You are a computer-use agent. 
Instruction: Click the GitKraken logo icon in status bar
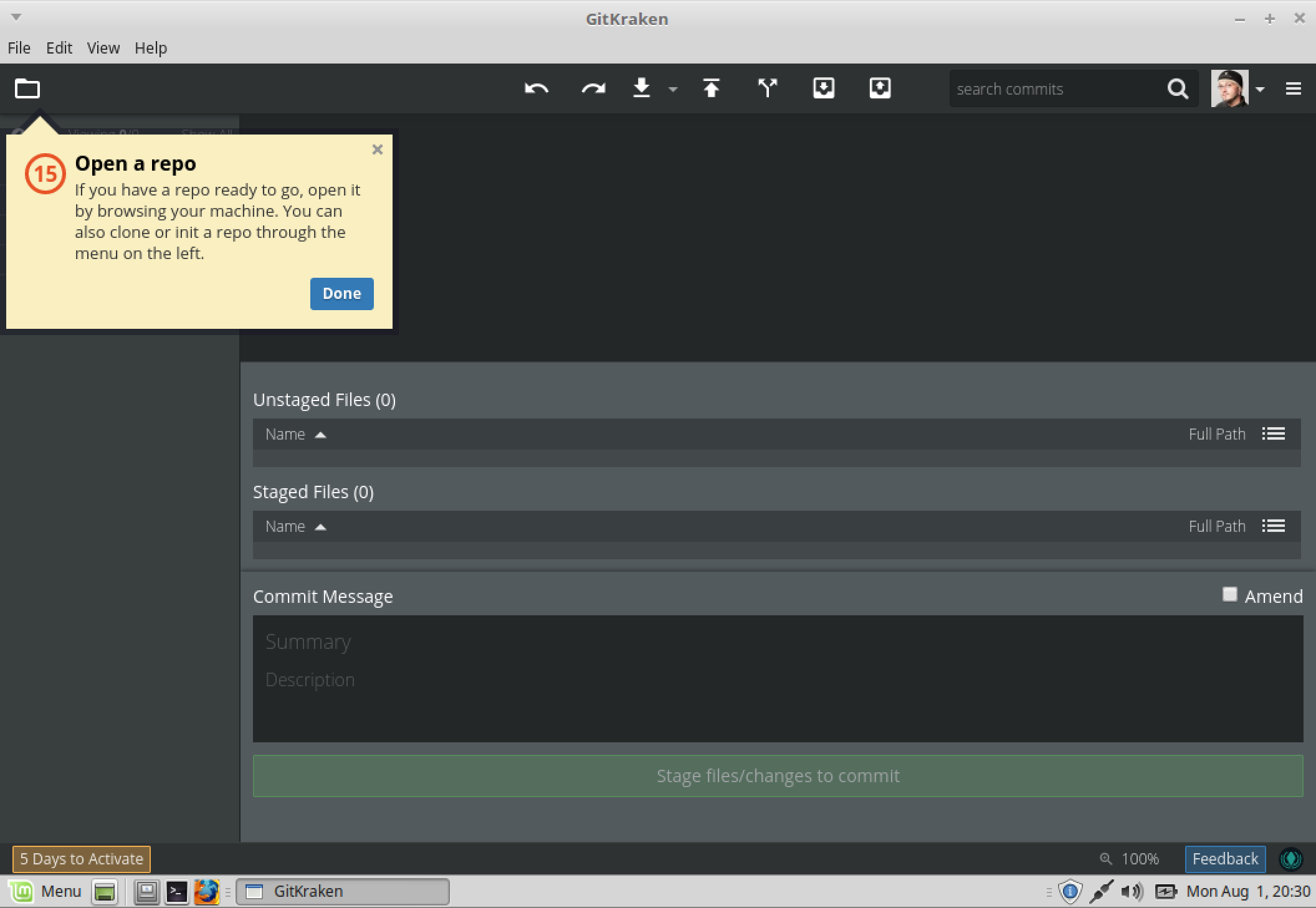pos(1290,859)
